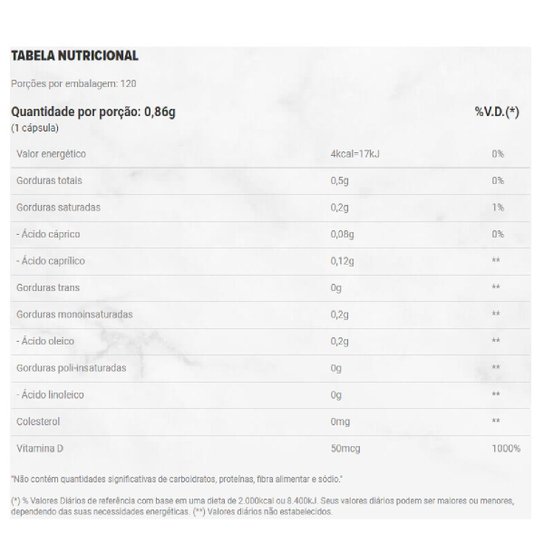Click the 50mcg Vitamina D amount
The width and height of the screenshot is (544, 544).
tap(345, 448)
